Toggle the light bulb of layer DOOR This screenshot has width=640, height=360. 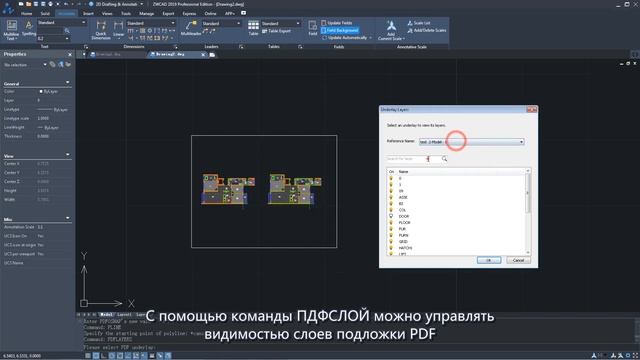pos(391,216)
